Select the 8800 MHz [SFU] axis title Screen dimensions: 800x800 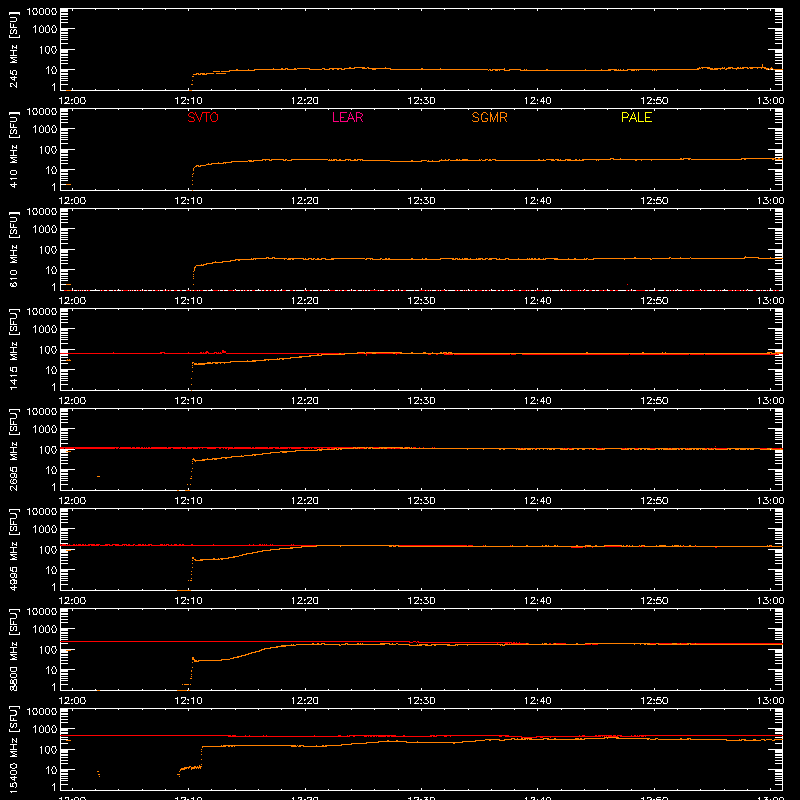14,649
